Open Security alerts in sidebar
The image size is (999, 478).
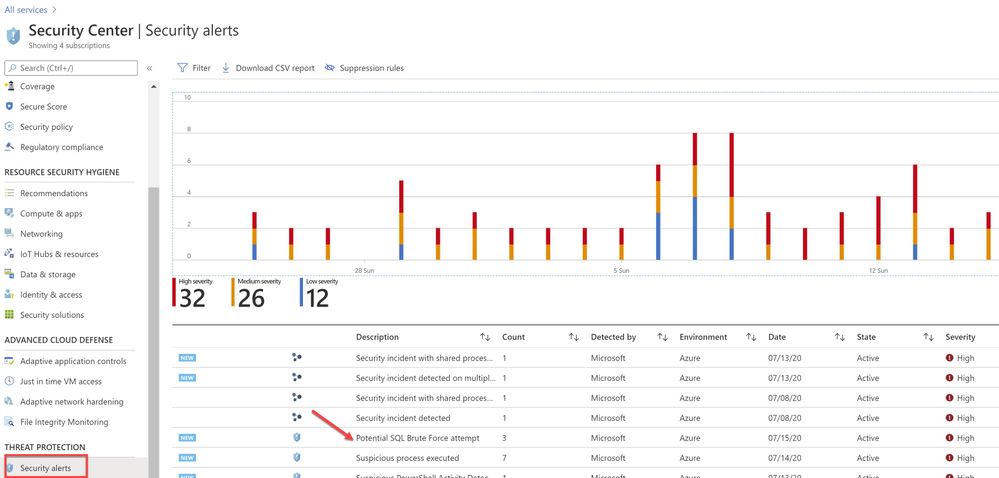[x=45, y=468]
